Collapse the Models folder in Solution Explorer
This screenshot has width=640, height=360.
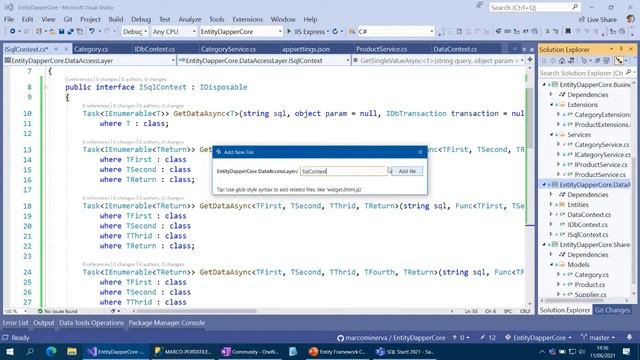tap(551, 264)
